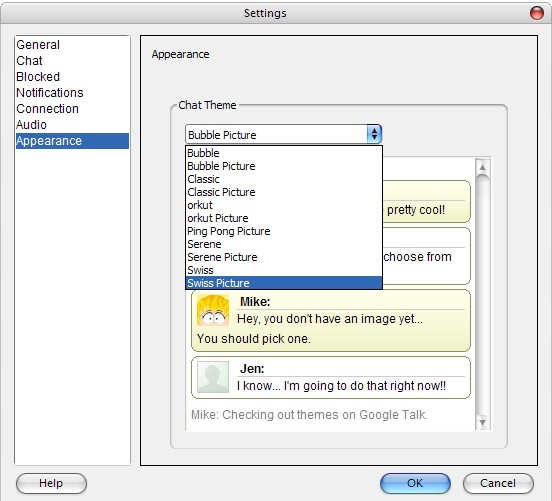The height and width of the screenshot is (501, 552).
Task: Open the General settings category
Action: coord(72,45)
